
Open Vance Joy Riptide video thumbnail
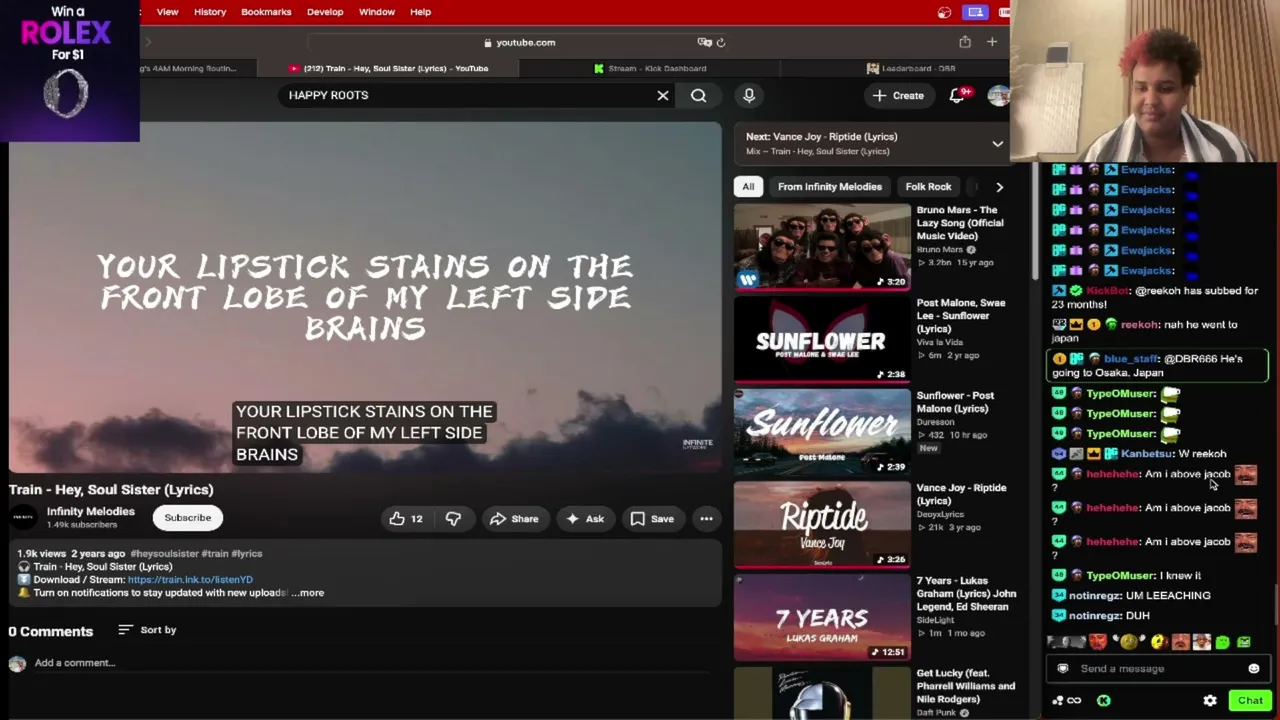[x=822, y=525]
